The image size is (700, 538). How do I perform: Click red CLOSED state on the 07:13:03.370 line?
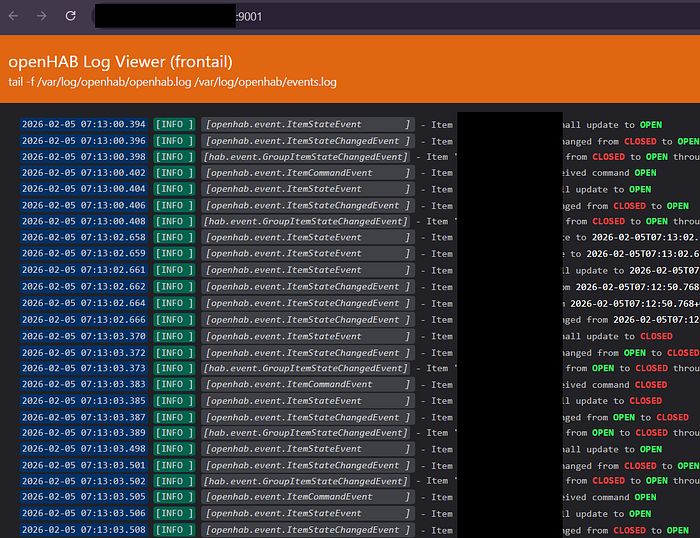[656, 336]
